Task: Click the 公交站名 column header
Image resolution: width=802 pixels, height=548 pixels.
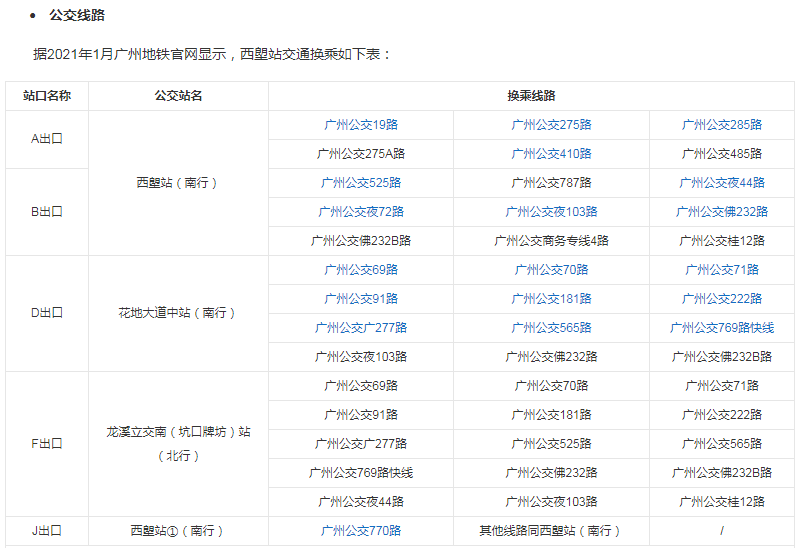Action: point(178,96)
